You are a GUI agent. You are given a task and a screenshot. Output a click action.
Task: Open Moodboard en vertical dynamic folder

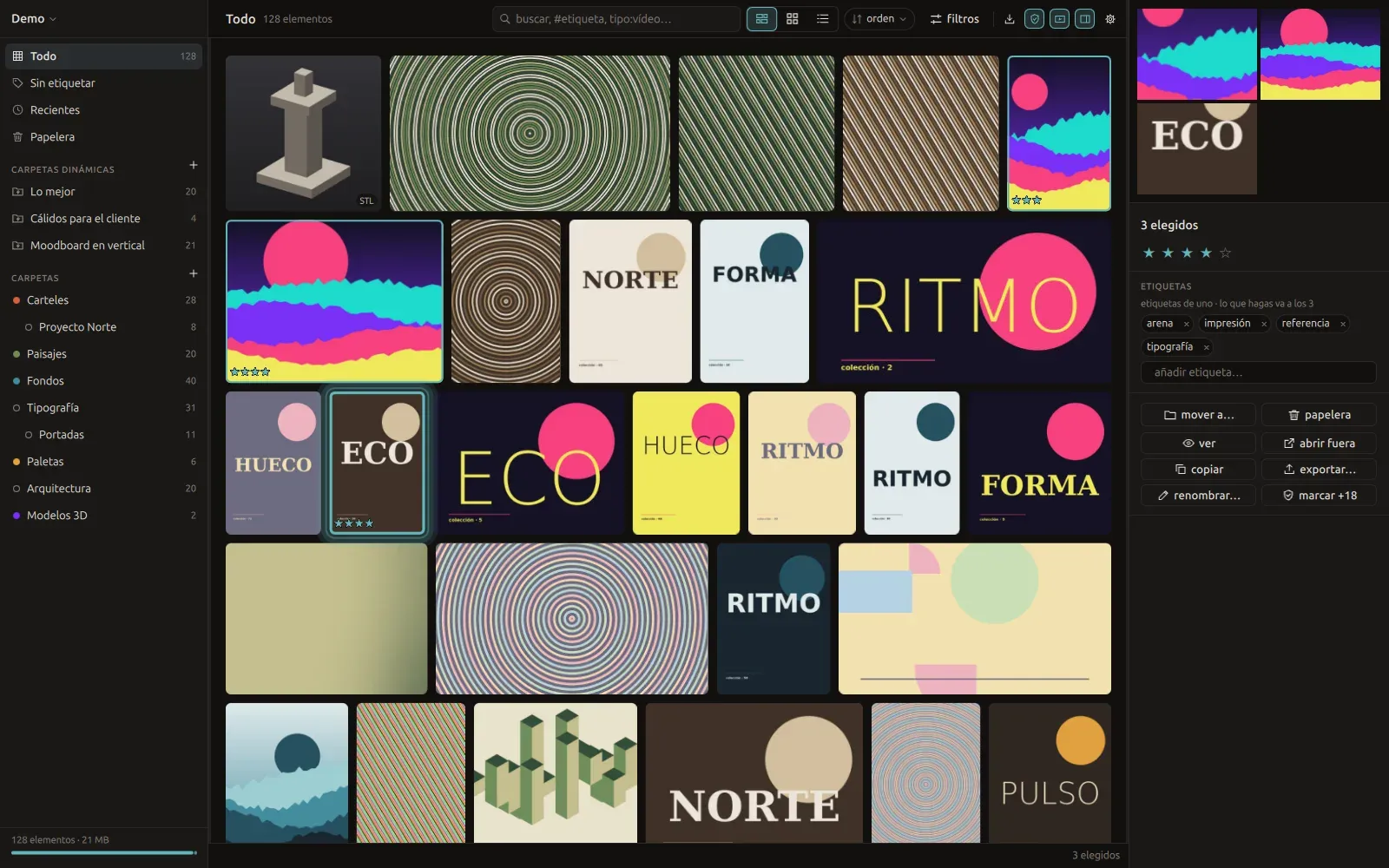pyautogui.click(x=103, y=245)
